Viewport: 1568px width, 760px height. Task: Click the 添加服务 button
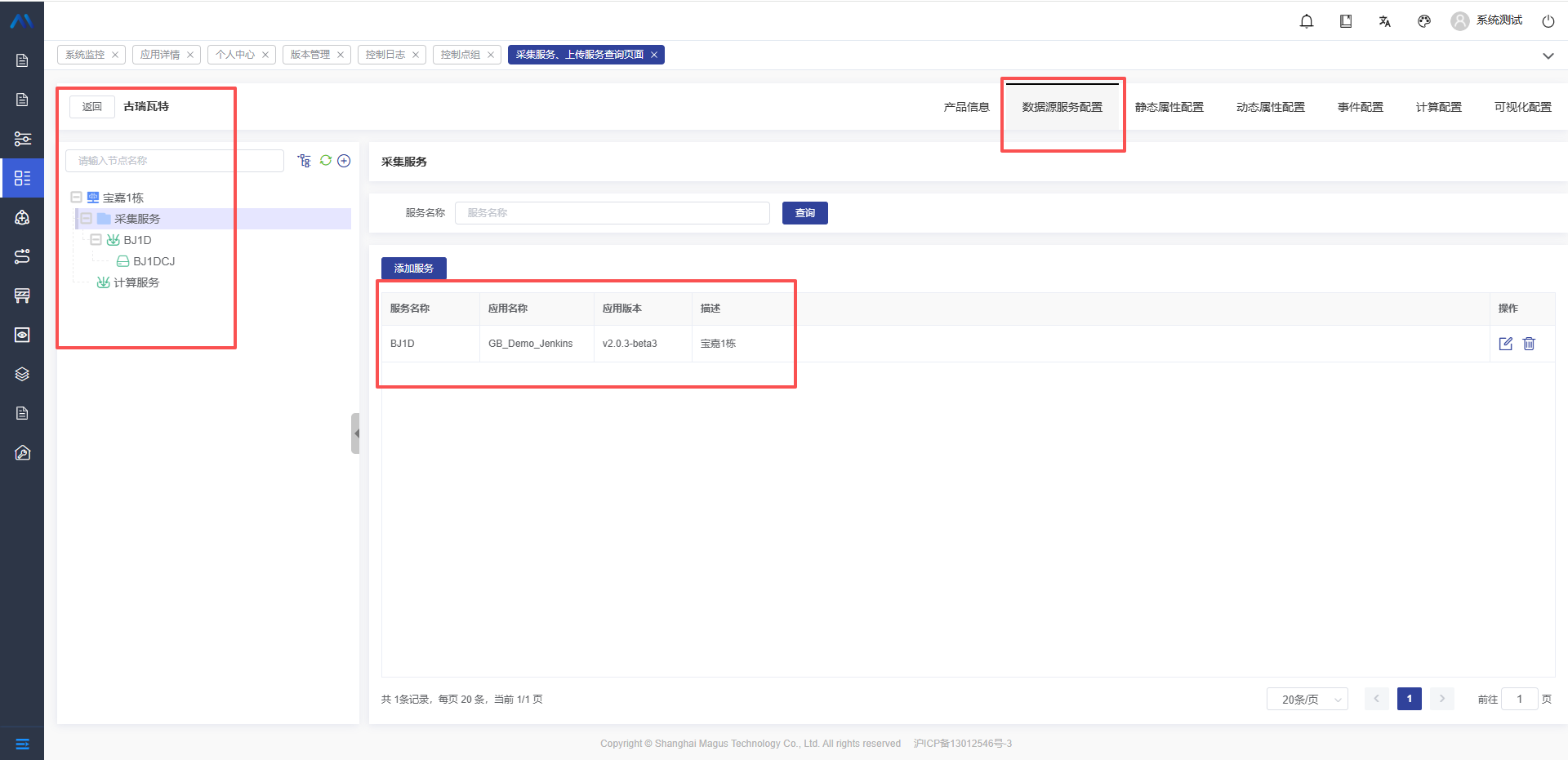[x=413, y=269]
